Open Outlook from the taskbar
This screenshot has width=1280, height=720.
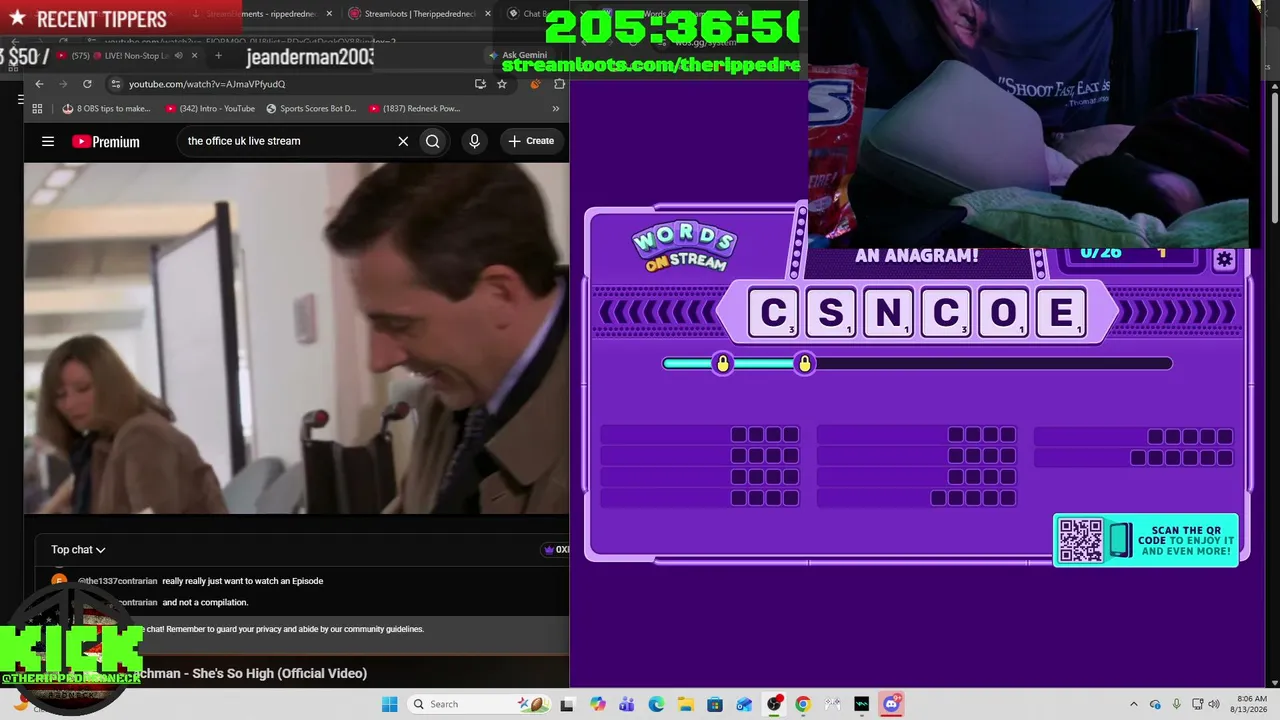(744, 704)
